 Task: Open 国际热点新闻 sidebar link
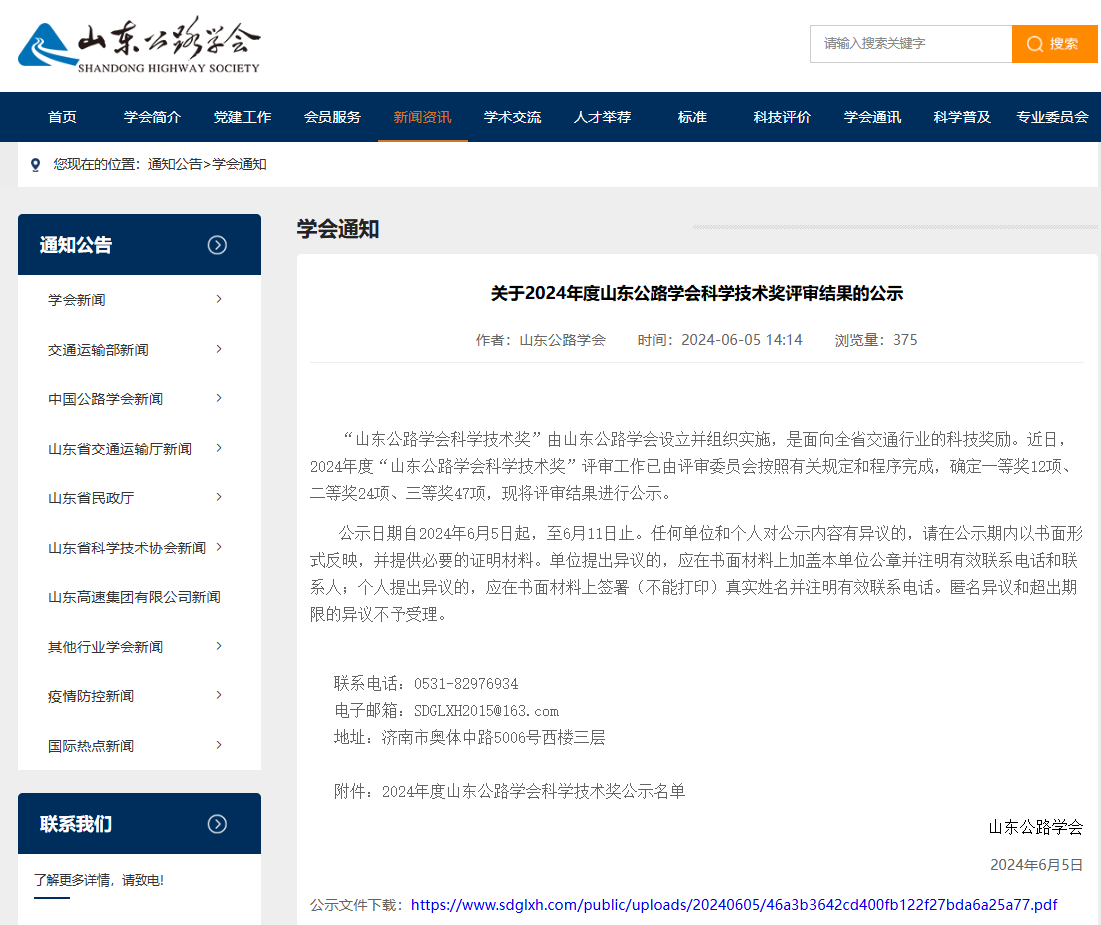coord(91,746)
